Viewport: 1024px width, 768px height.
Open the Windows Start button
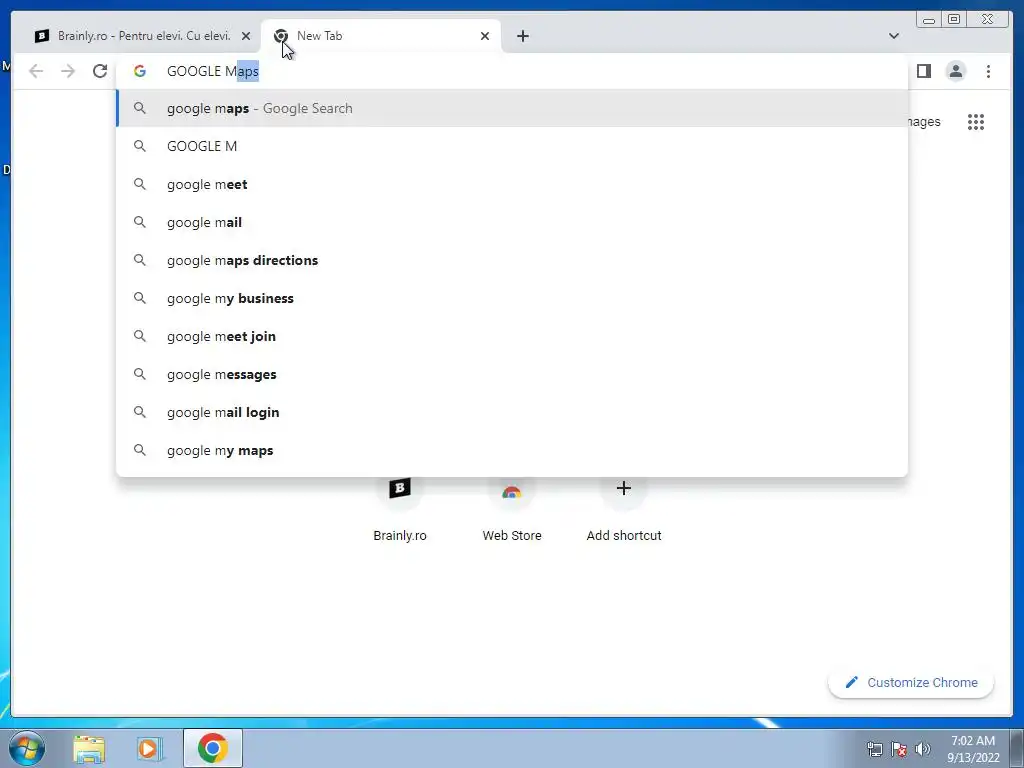27,748
